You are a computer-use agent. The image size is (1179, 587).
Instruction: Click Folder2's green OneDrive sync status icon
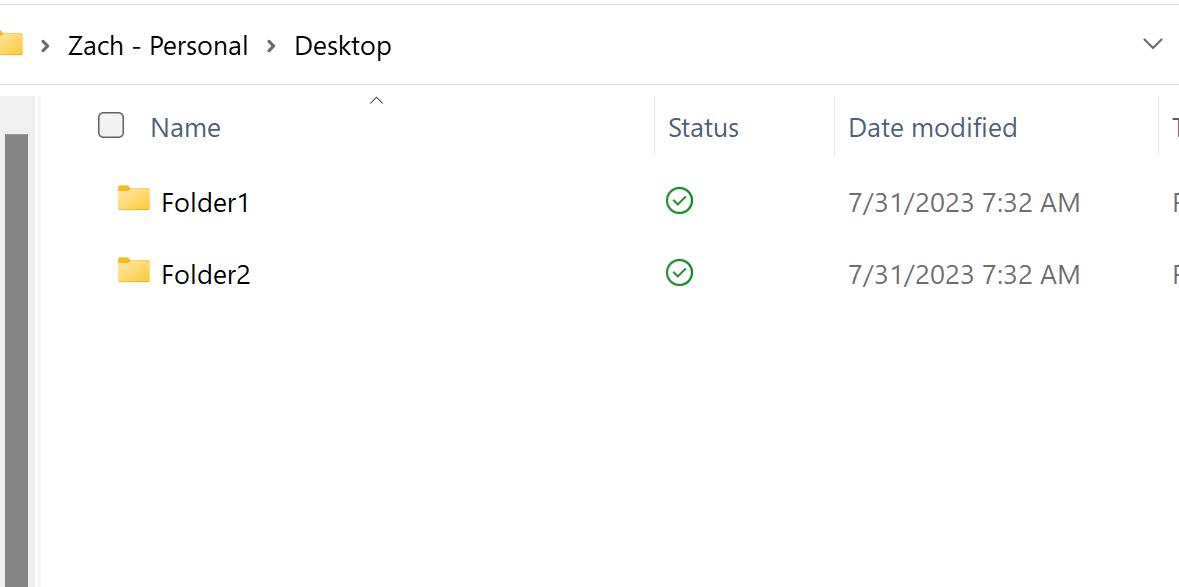pos(679,272)
